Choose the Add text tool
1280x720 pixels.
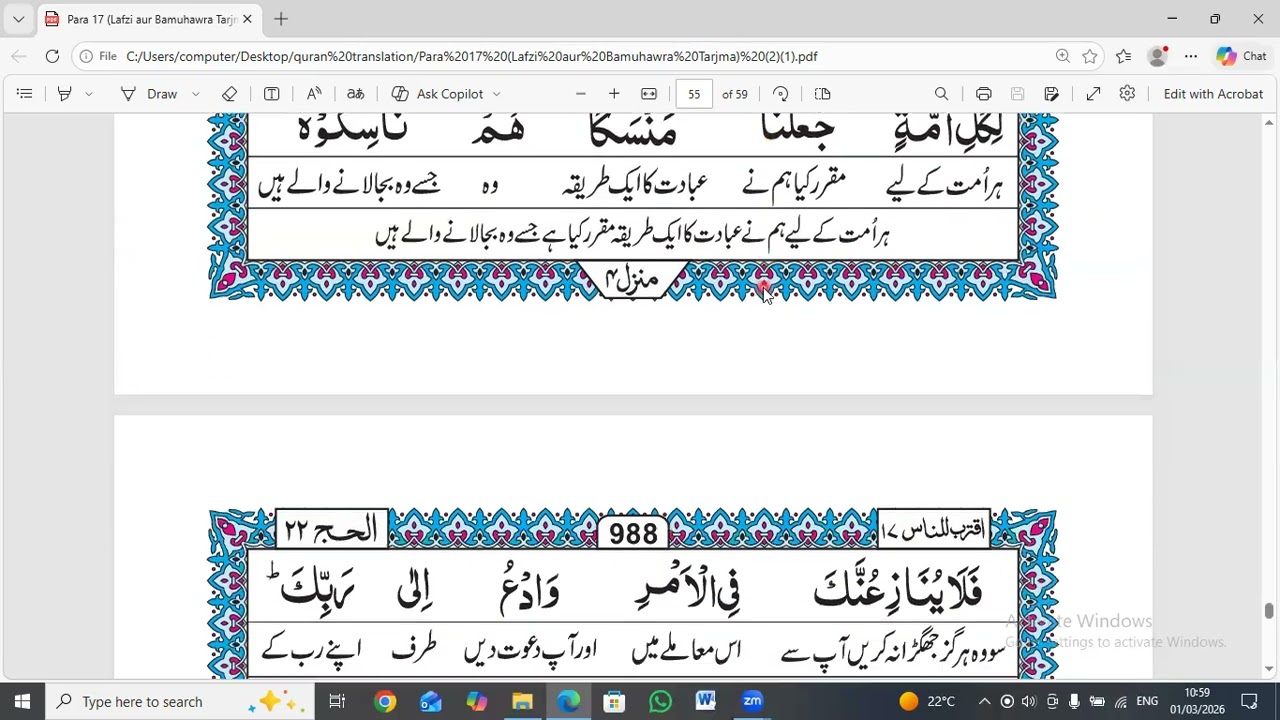click(x=271, y=94)
